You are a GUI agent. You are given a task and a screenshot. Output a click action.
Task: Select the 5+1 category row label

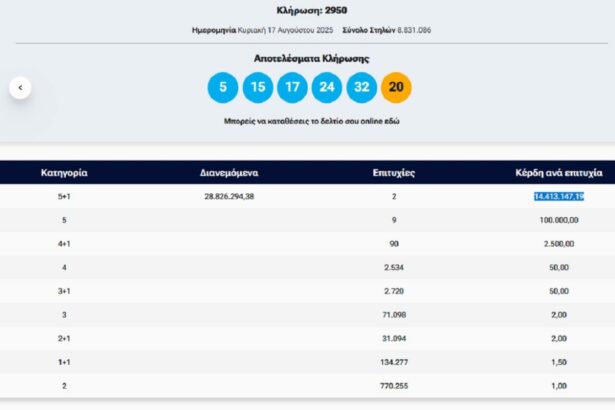[64, 196]
